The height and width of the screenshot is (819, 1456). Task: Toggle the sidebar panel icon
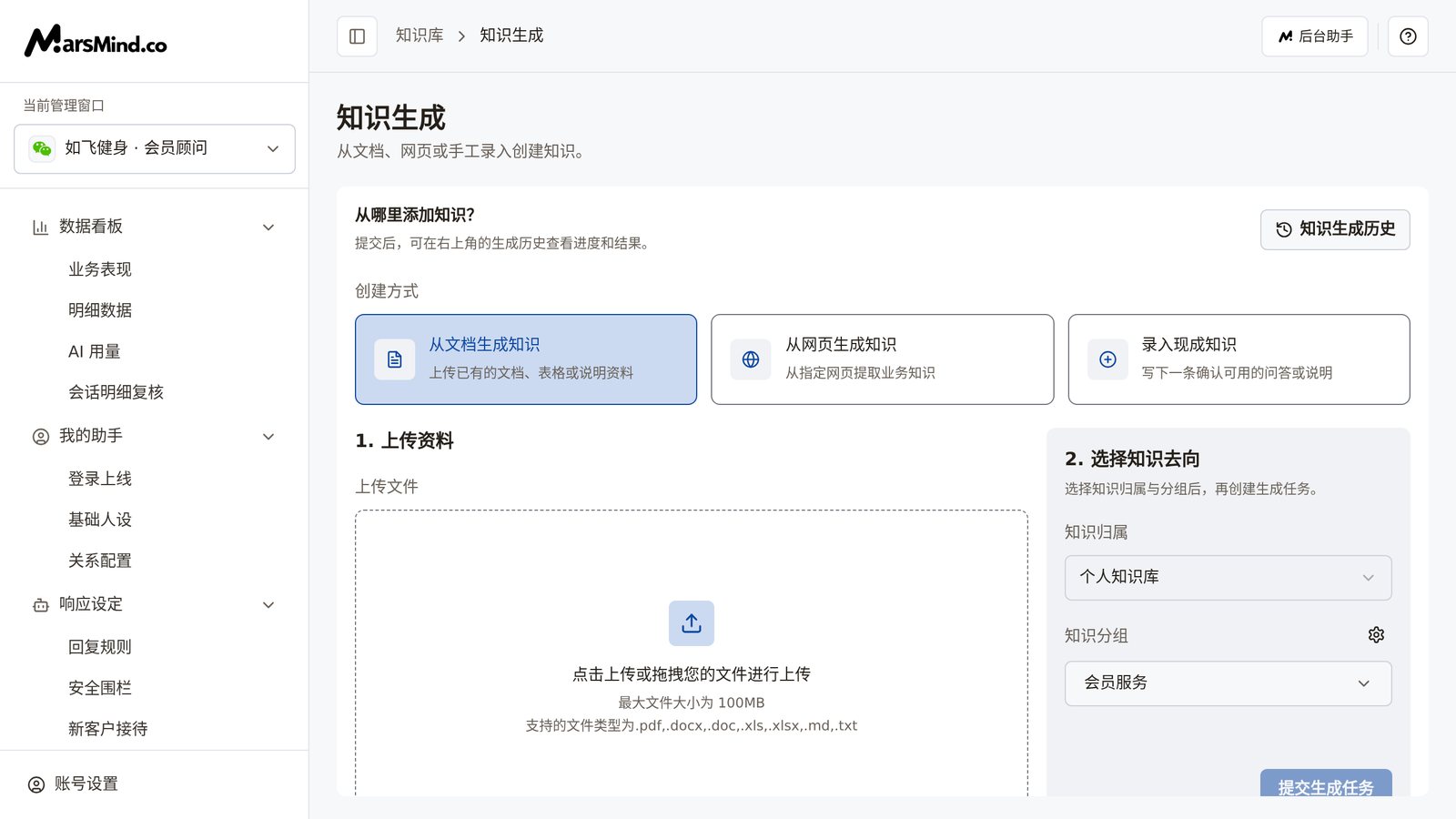click(x=357, y=36)
